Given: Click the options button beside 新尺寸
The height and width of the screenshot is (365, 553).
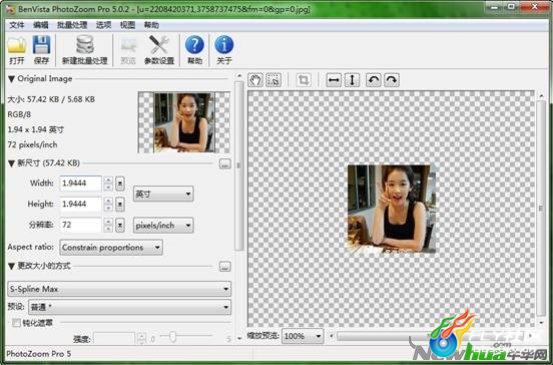Looking at the screenshot, I should [225, 164].
